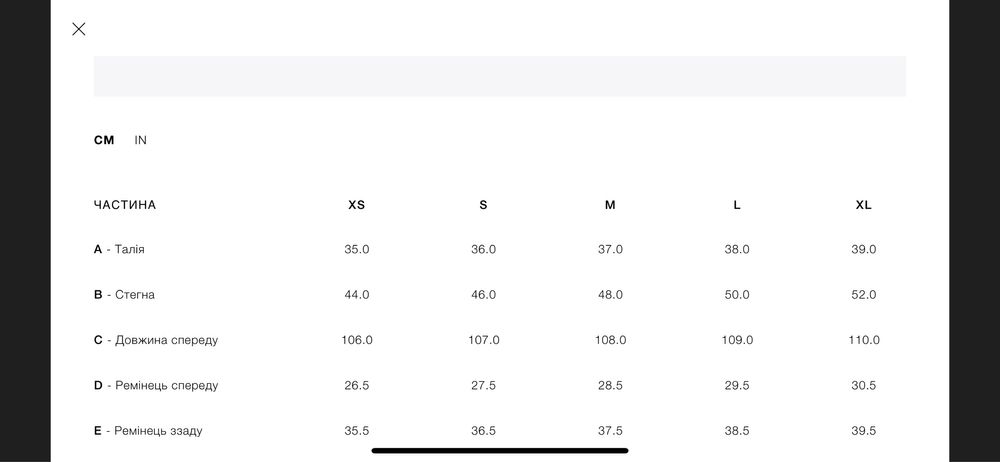Viewport: 1000px width, 462px height.
Task: Select the L size column header
Action: pos(737,205)
